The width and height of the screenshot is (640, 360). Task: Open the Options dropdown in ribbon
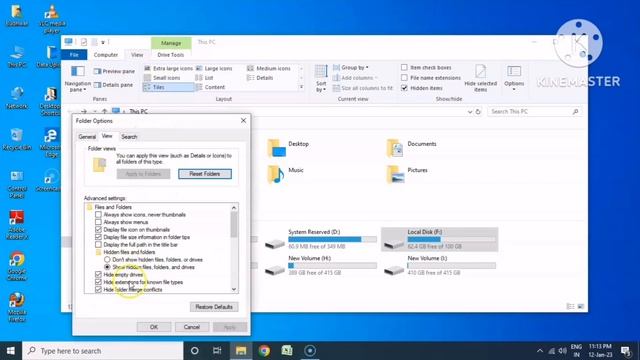514,79
